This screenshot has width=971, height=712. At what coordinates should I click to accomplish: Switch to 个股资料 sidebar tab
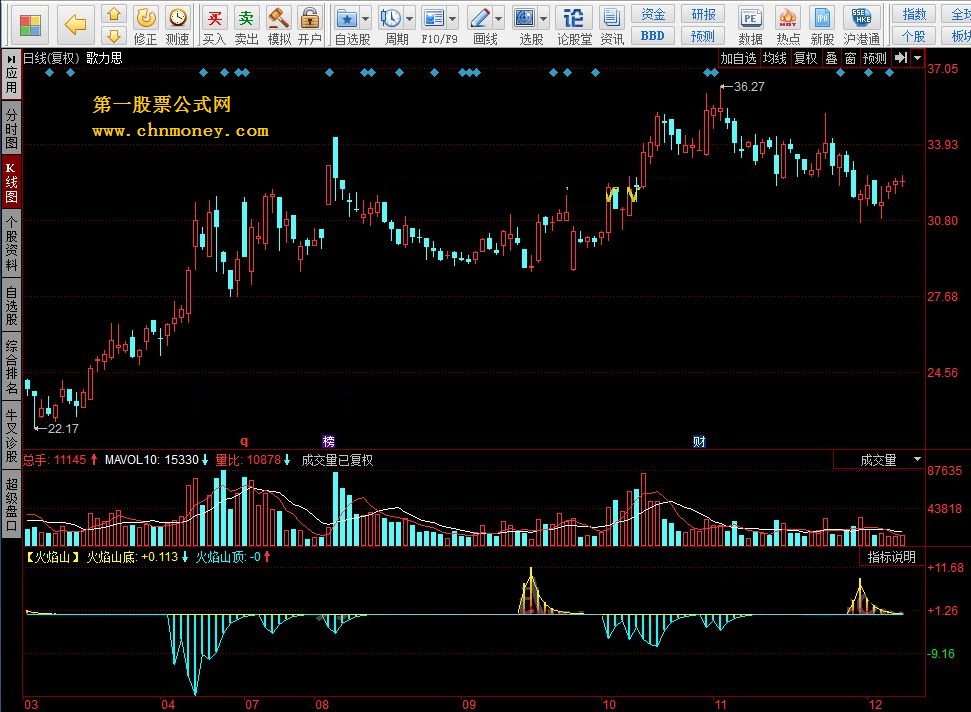tap(11, 243)
